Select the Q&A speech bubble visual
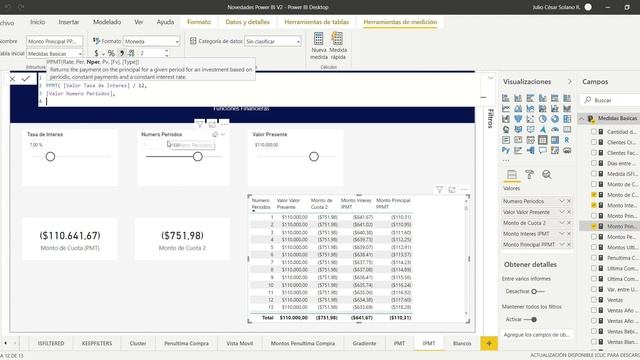 (542, 150)
